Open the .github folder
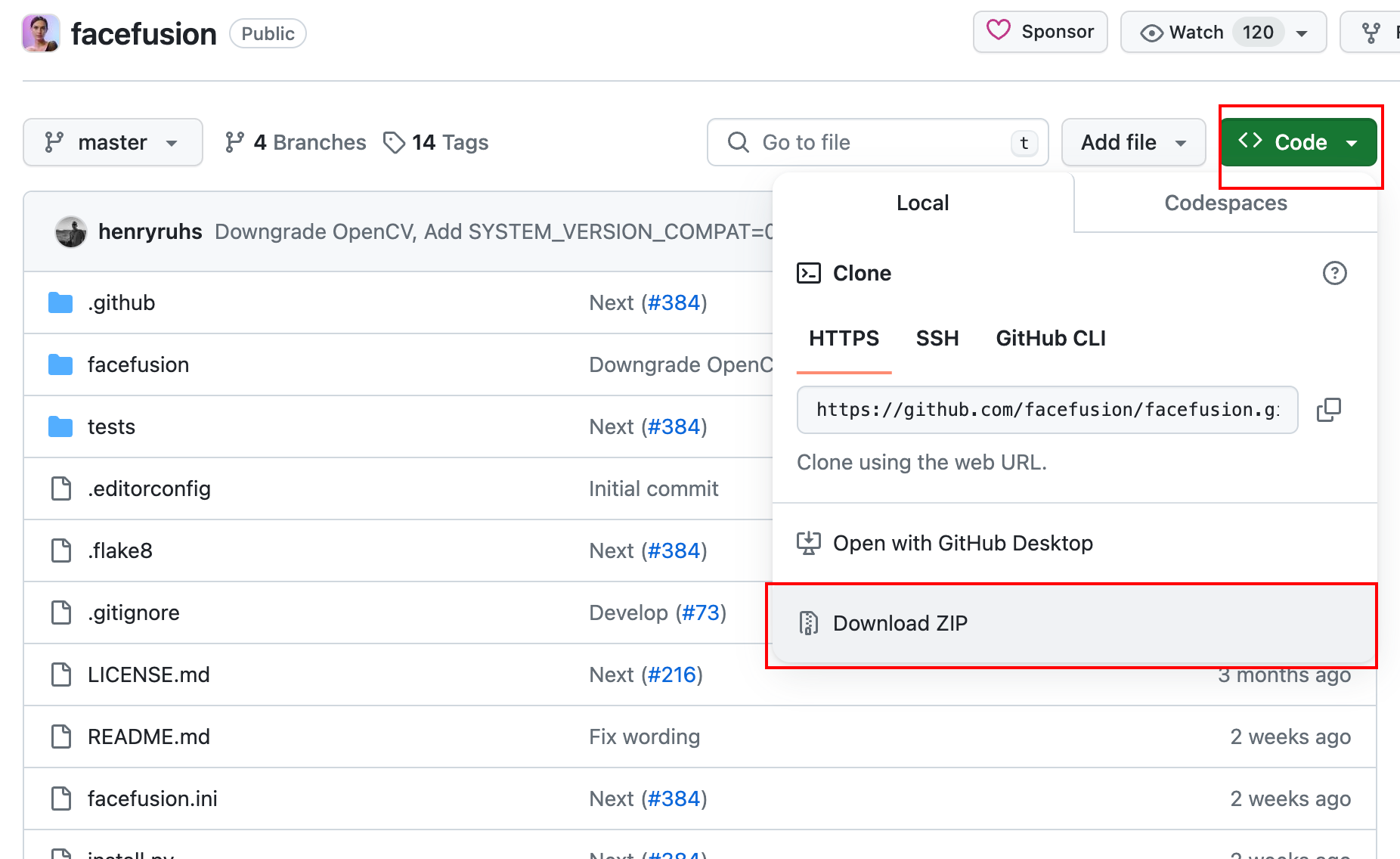This screenshot has height=859, width=1400. (x=122, y=302)
